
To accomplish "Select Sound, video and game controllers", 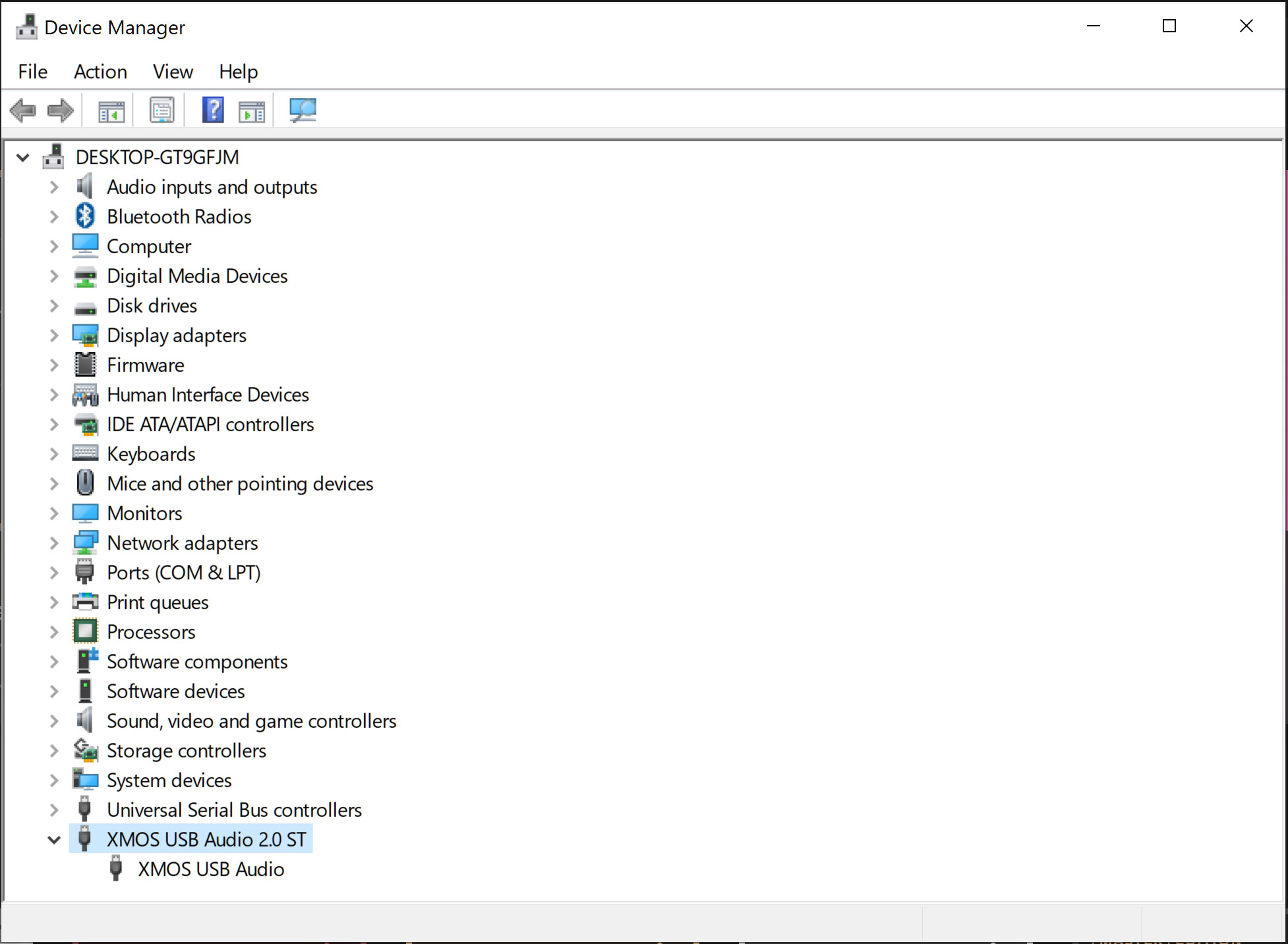I will click(251, 721).
